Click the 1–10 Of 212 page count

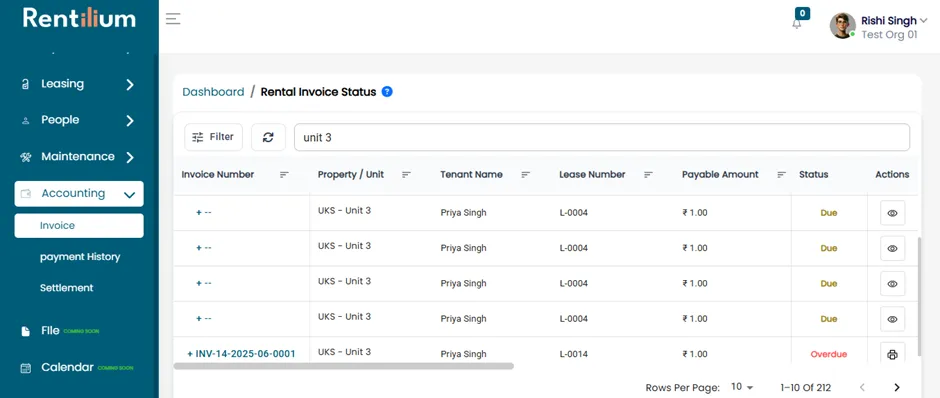click(x=806, y=388)
